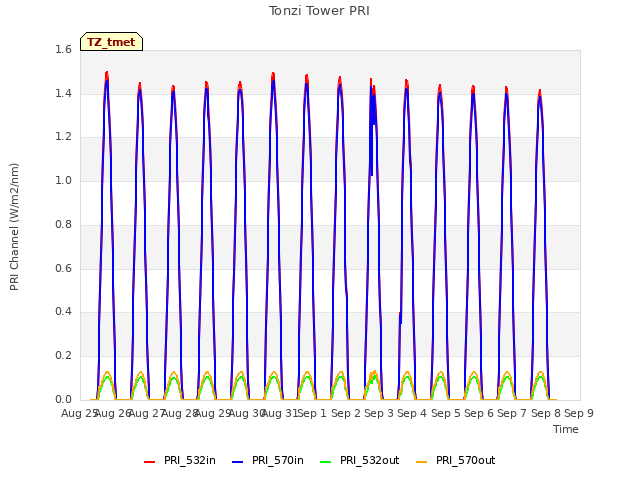Screen dimensions: 640x480
Task: Click the Sep 8 x-axis date label
Action: coord(546,413)
